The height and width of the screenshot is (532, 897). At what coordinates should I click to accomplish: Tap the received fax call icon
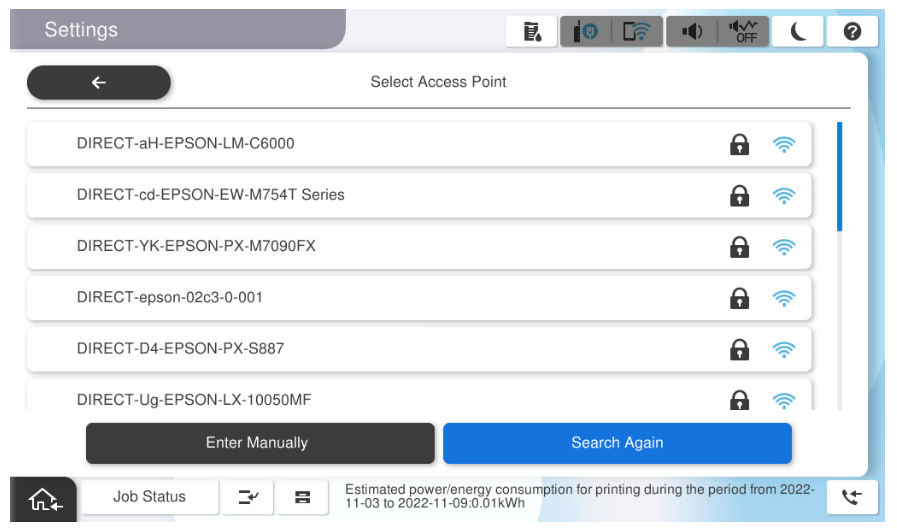(x=852, y=497)
